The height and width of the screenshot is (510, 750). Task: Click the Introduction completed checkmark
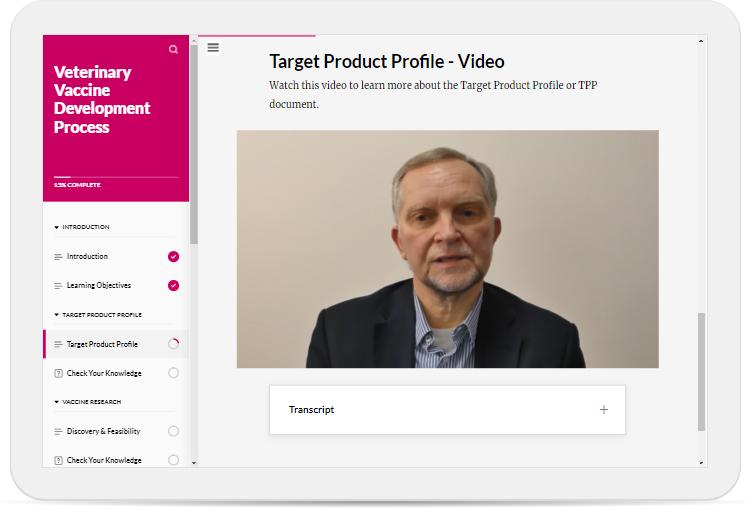(174, 257)
